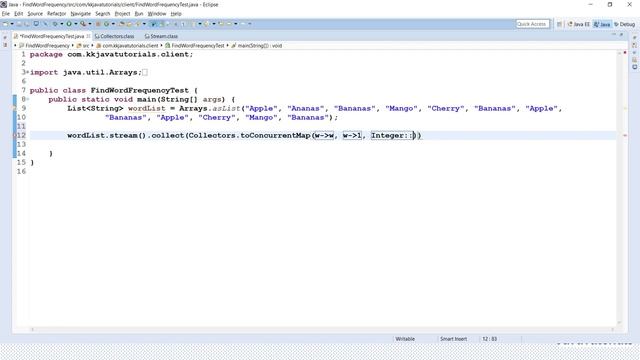Image resolution: width=640 pixels, height=360 pixels.
Task: Switch to the Debug perspective
Action: point(625,24)
